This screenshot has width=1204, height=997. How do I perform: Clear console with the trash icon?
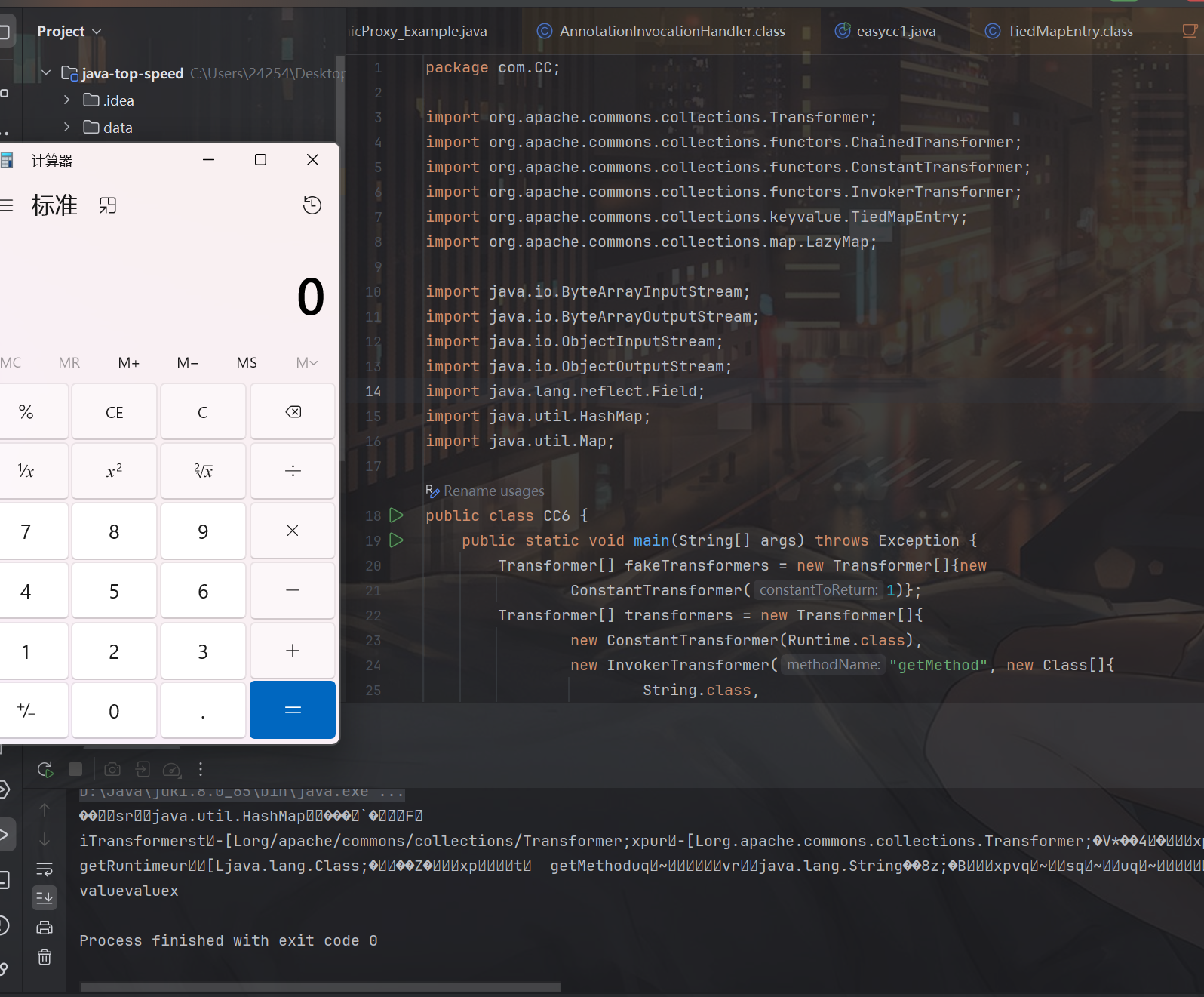click(x=45, y=957)
